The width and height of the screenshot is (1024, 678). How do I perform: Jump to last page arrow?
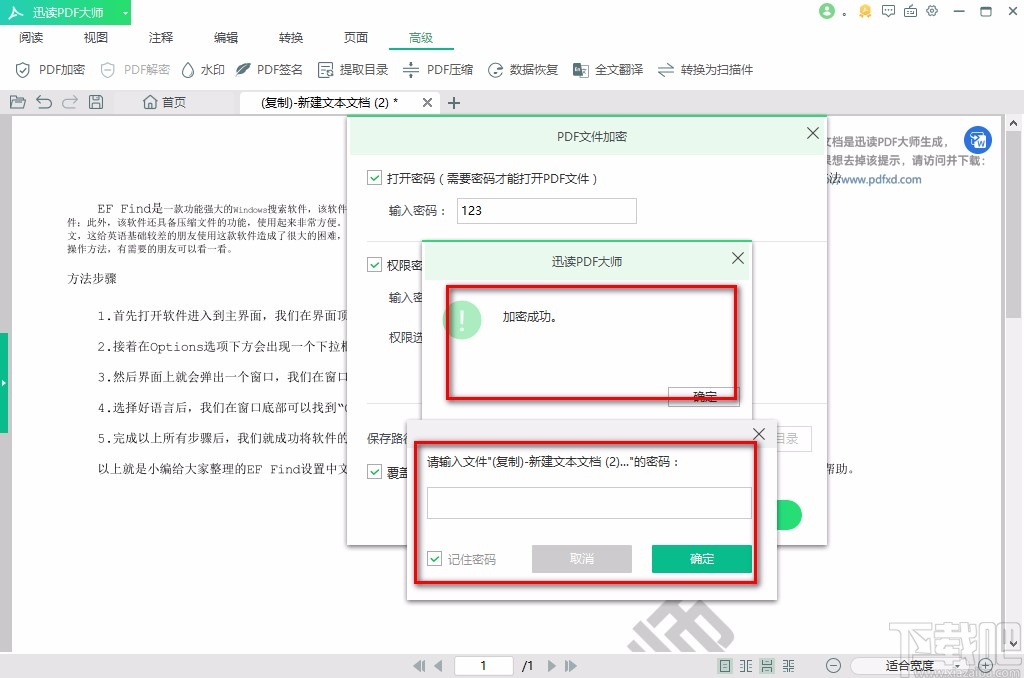571,666
